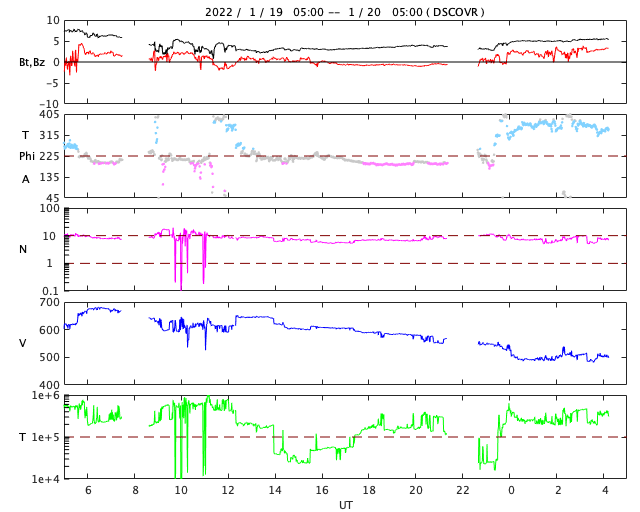Click the '-10' tick label on Bt,Bz panel
Viewport: 640px width, 512px height.
51,105
